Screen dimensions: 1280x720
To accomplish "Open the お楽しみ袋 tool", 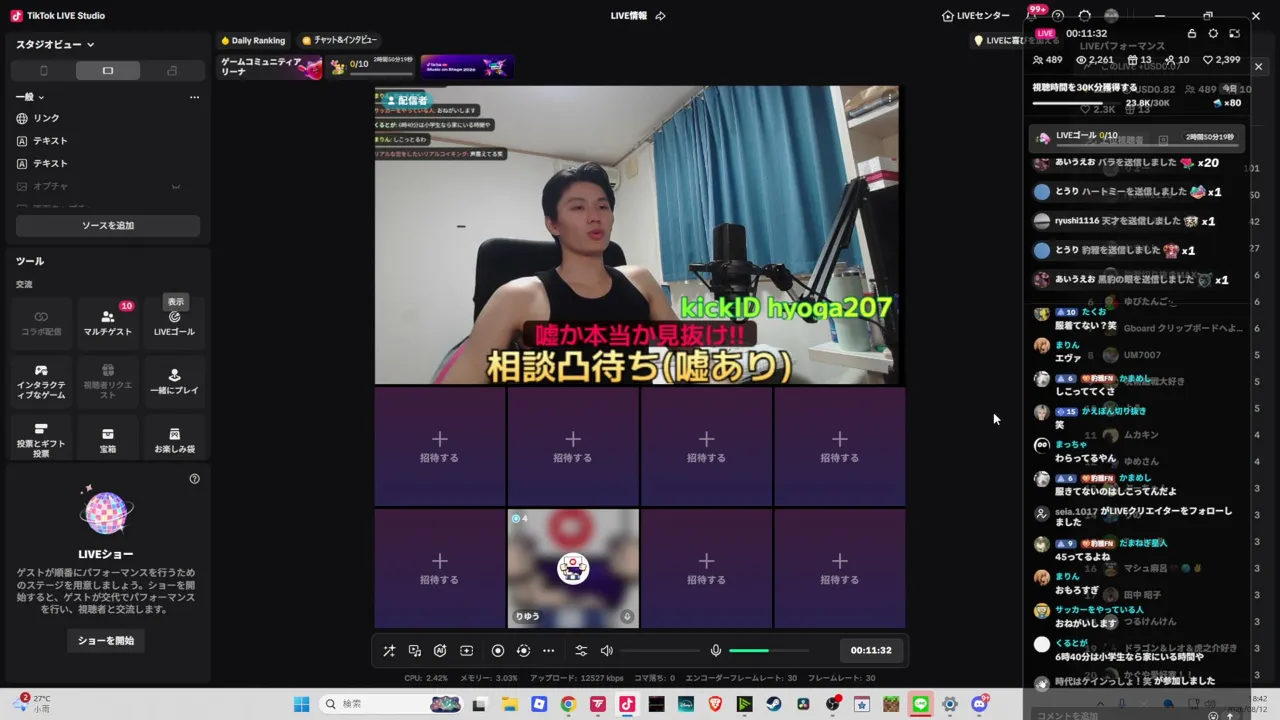I will 174,440.
